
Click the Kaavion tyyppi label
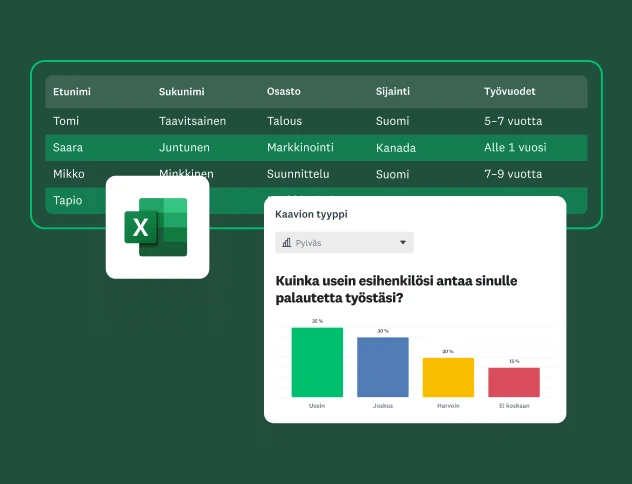311,214
